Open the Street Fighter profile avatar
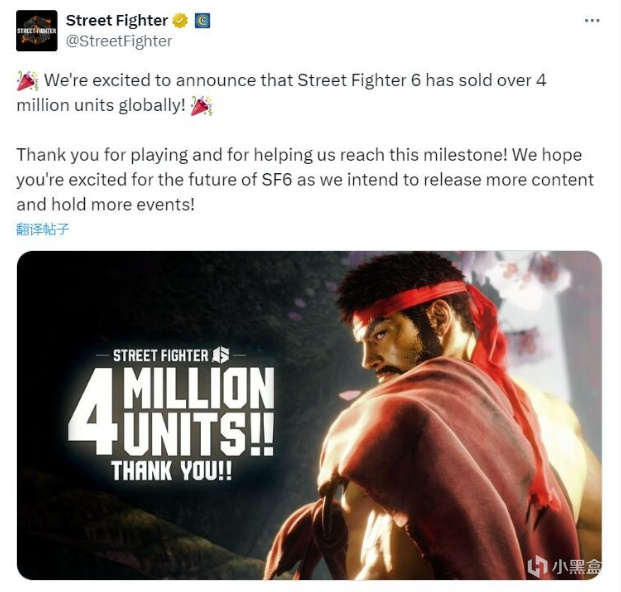 tap(36, 30)
